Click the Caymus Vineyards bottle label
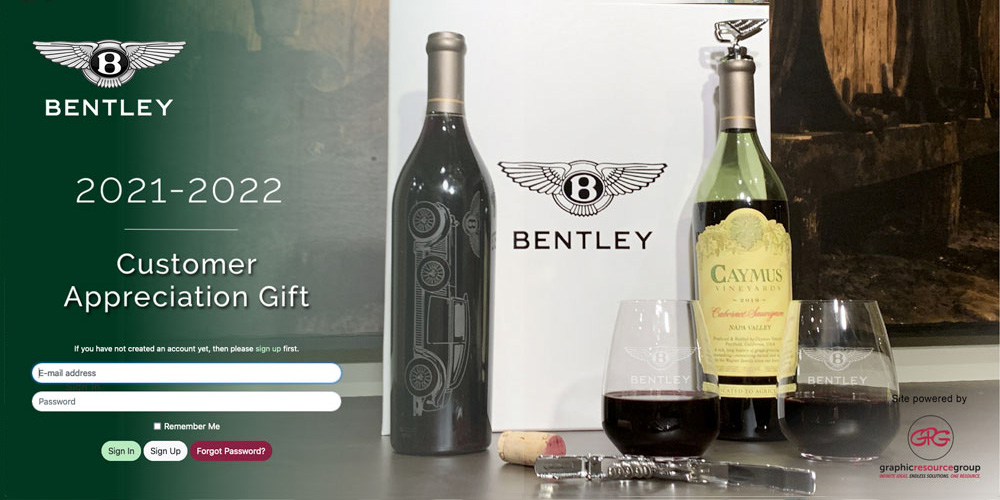Viewport: 1000px width, 500px height. click(744, 293)
